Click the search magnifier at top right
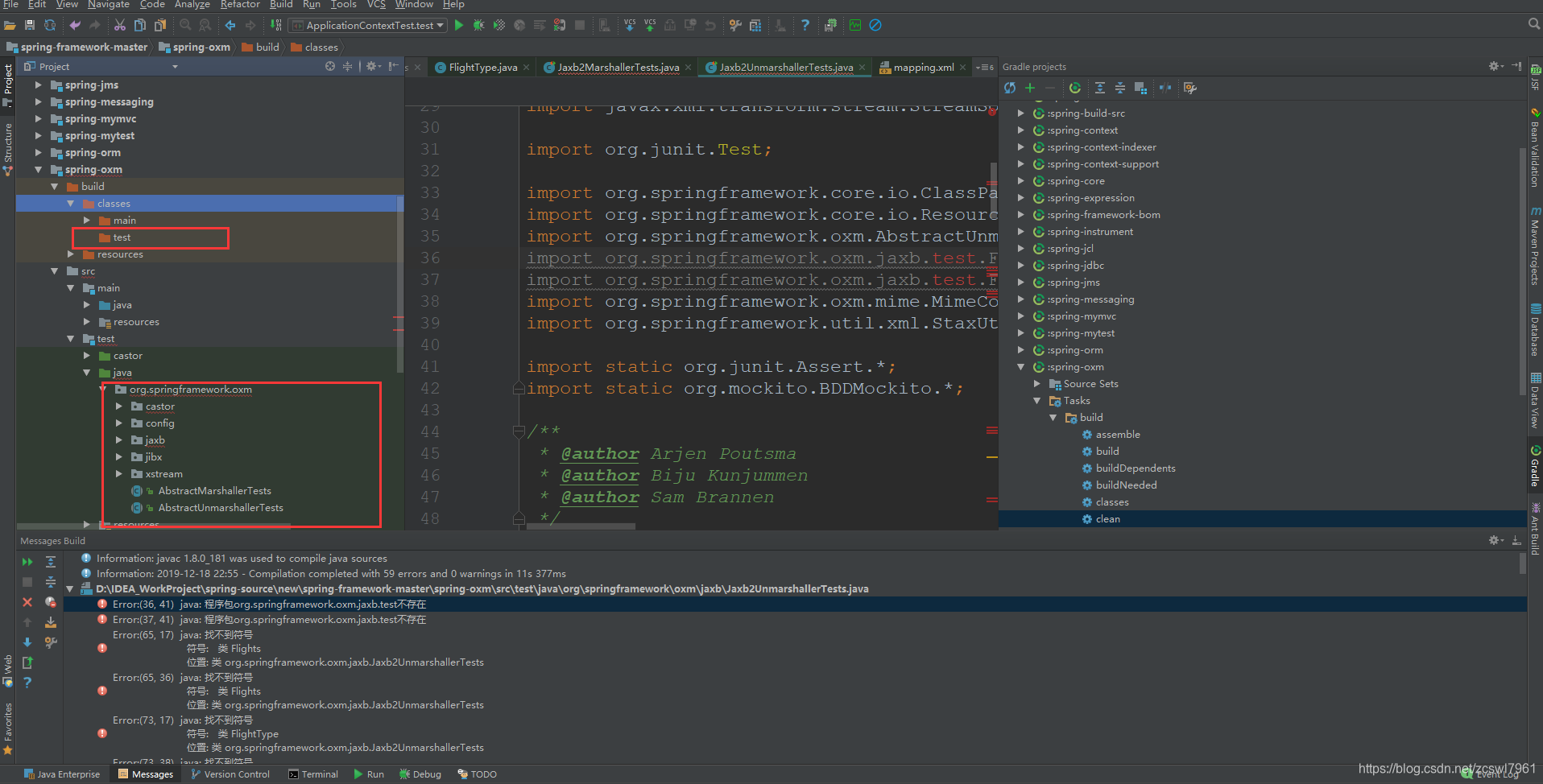 pos(1534,25)
